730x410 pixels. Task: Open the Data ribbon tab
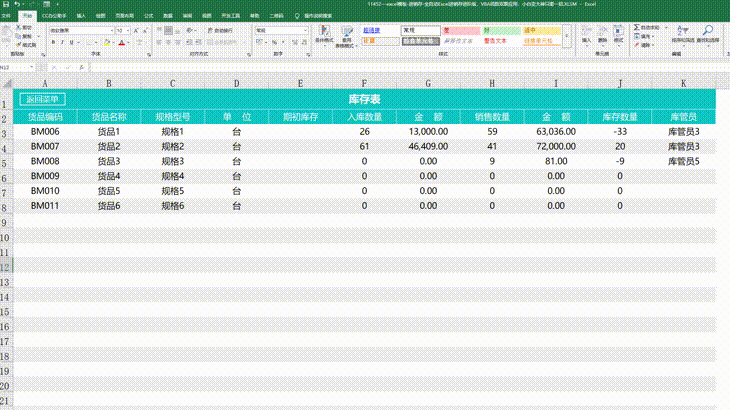click(168, 16)
